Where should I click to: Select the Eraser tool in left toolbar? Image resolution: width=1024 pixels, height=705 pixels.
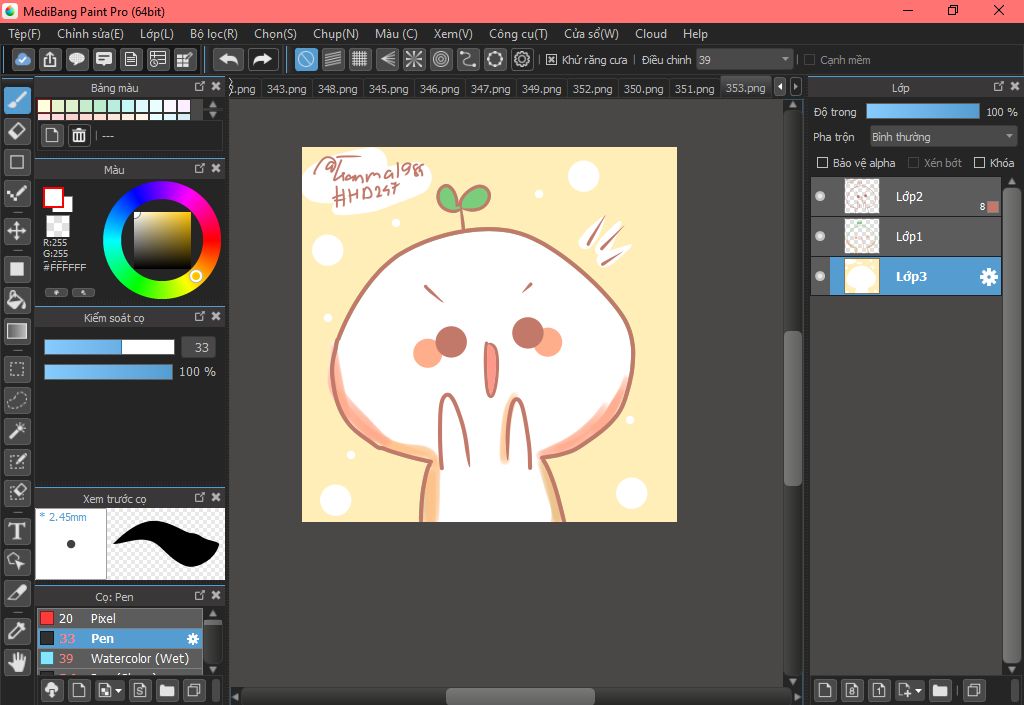pos(17,131)
